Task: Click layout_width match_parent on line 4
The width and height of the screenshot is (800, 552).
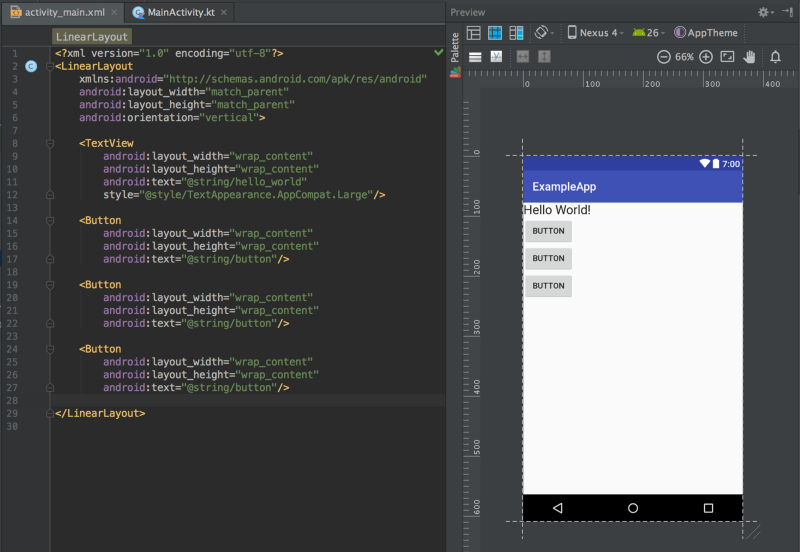Action: (184, 92)
